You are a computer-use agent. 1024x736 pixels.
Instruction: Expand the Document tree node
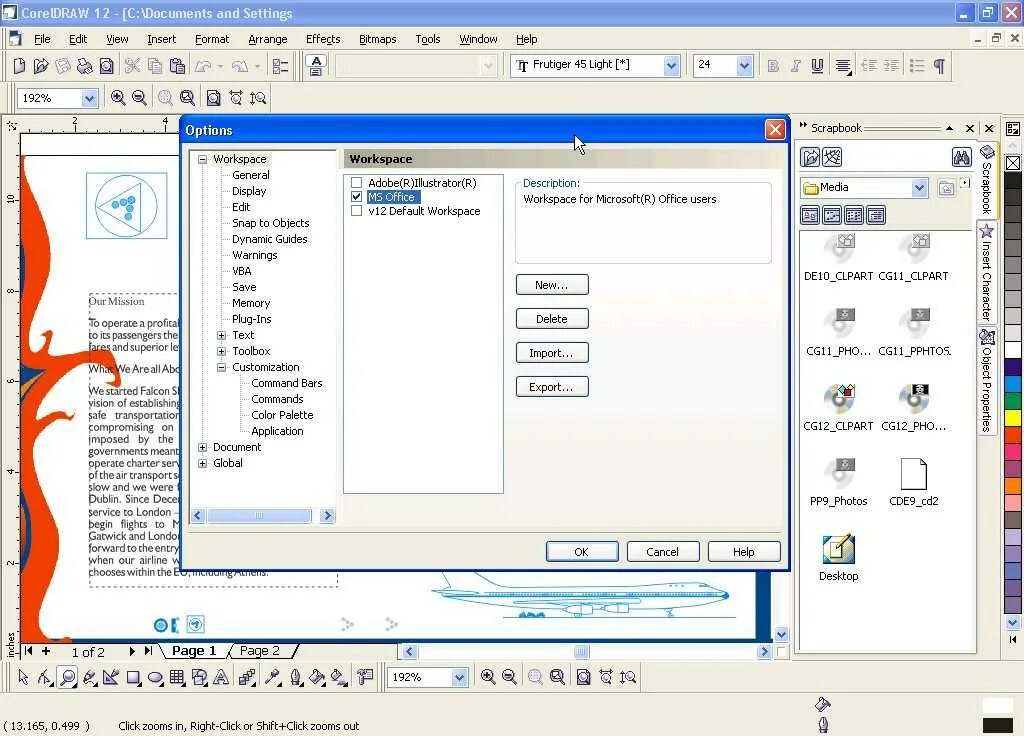(x=202, y=447)
